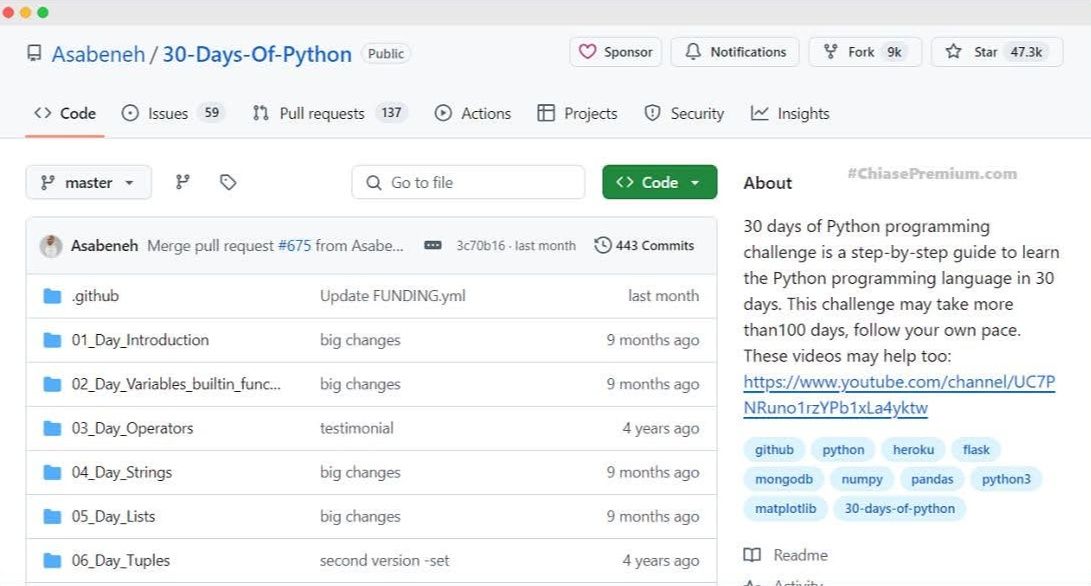Open the 03_Day_Operators folder
The image size is (1091, 586).
pyautogui.click(x=132, y=429)
